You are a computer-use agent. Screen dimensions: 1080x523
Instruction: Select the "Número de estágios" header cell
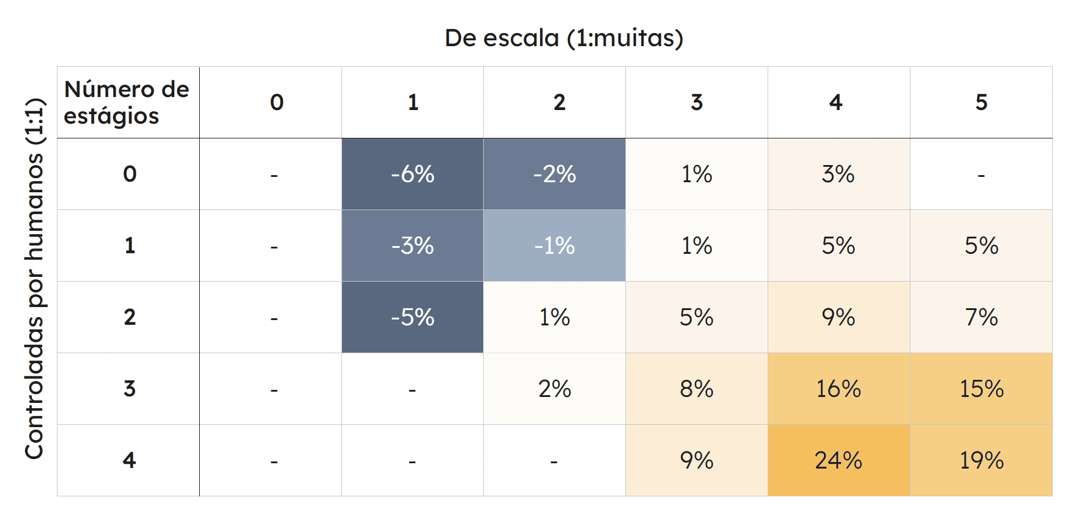127,102
